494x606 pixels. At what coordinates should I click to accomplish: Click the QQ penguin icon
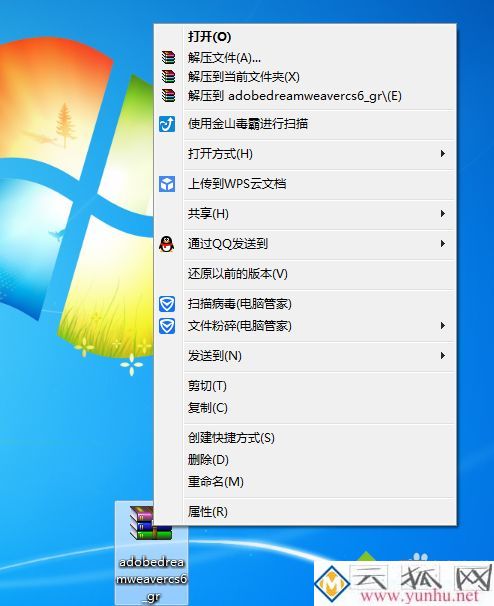point(167,244)
